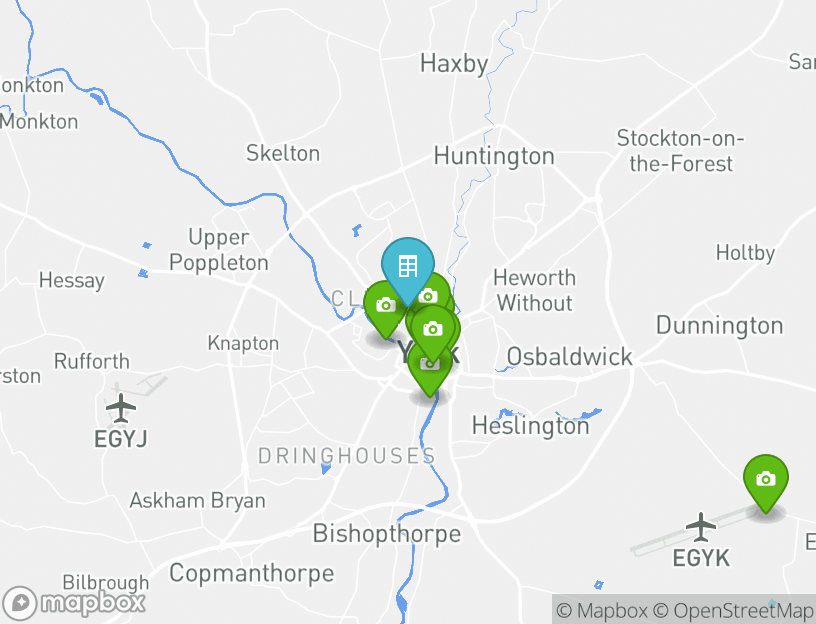Open the Mapbox logo link

73,604
